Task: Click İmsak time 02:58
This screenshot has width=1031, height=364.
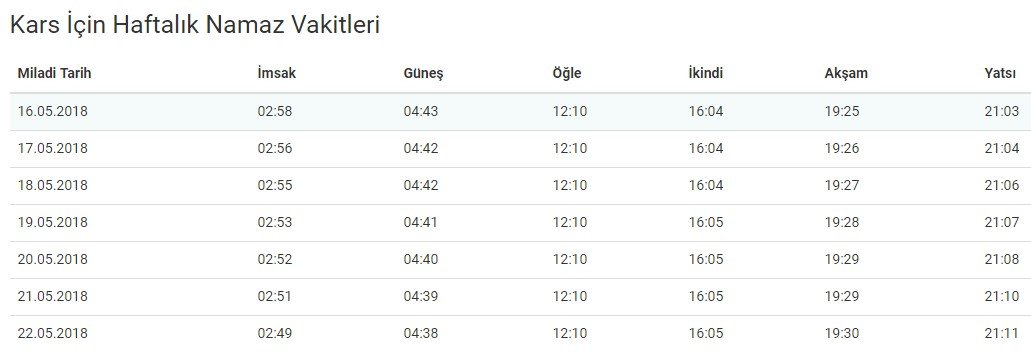Action: (x=275, y=112)
